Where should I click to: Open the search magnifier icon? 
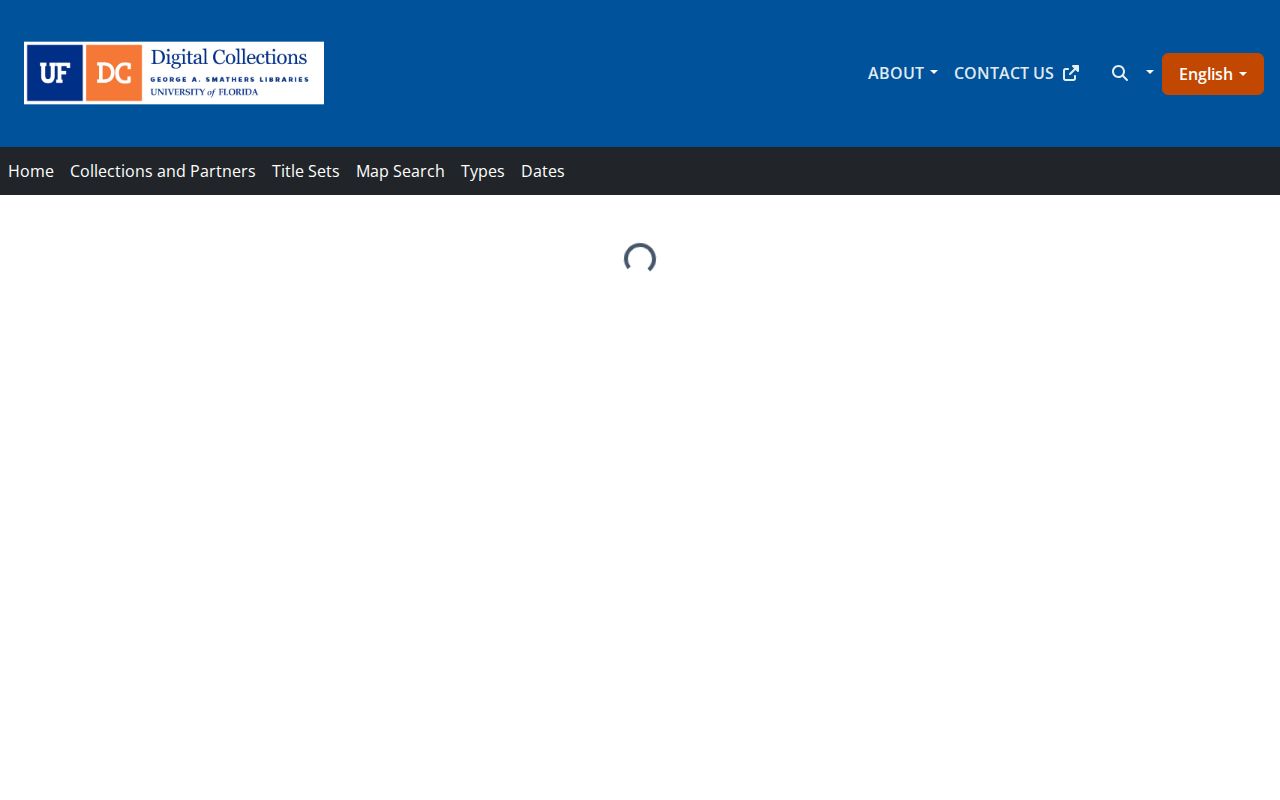click(x=1120, y=73)
